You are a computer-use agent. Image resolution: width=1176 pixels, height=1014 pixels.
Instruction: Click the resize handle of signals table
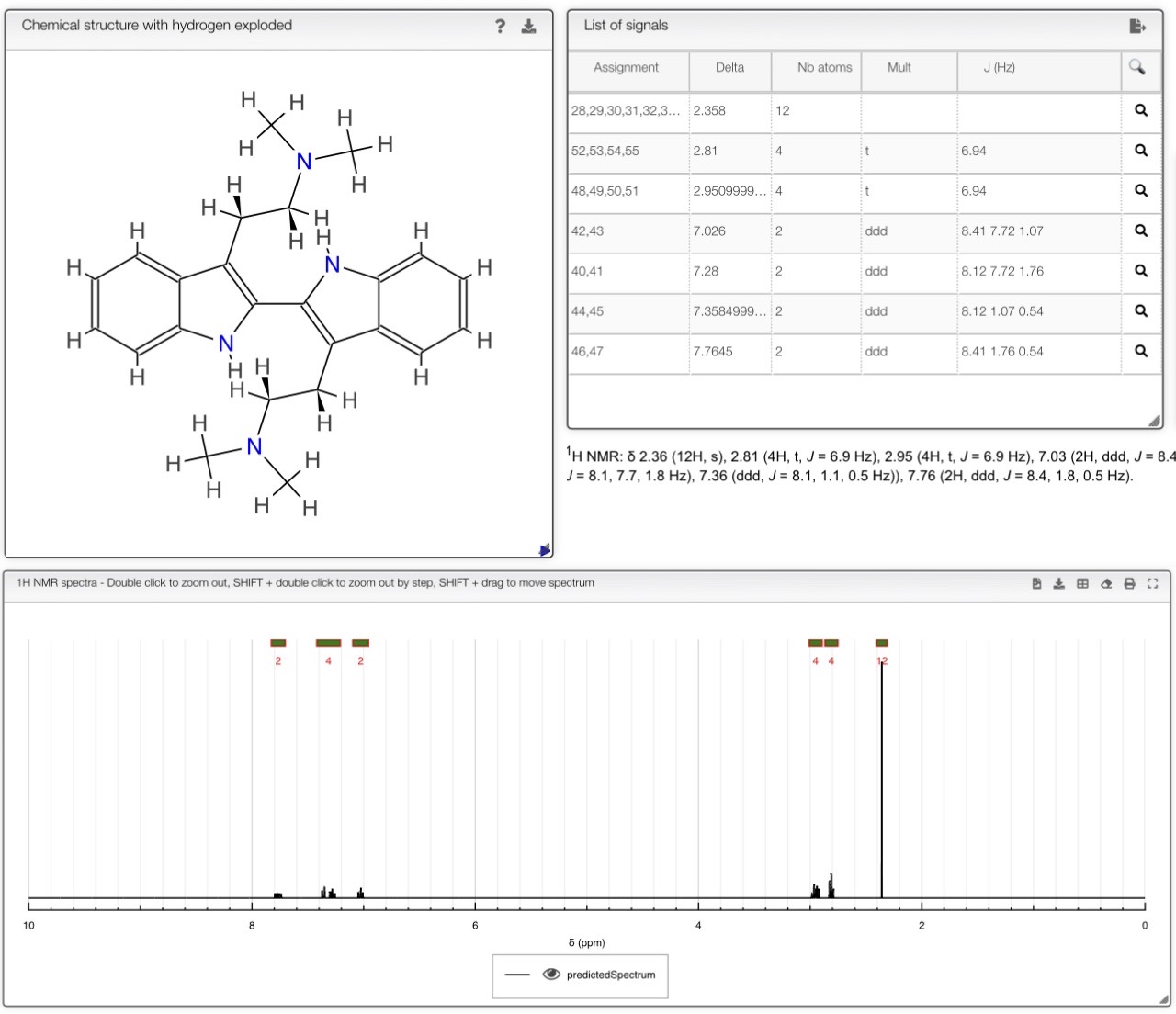tap(1155, 421)
